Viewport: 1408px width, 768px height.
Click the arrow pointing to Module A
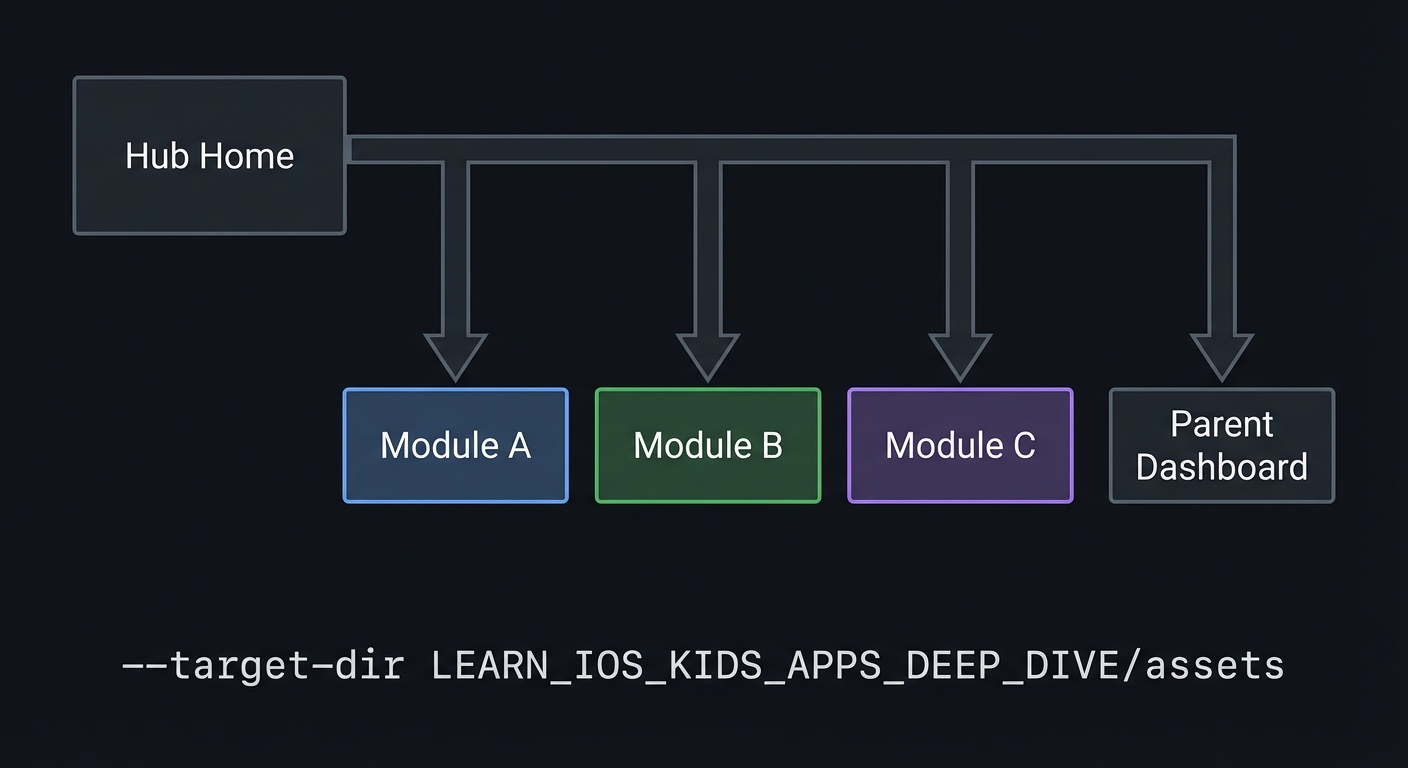(x=455, y=350)
